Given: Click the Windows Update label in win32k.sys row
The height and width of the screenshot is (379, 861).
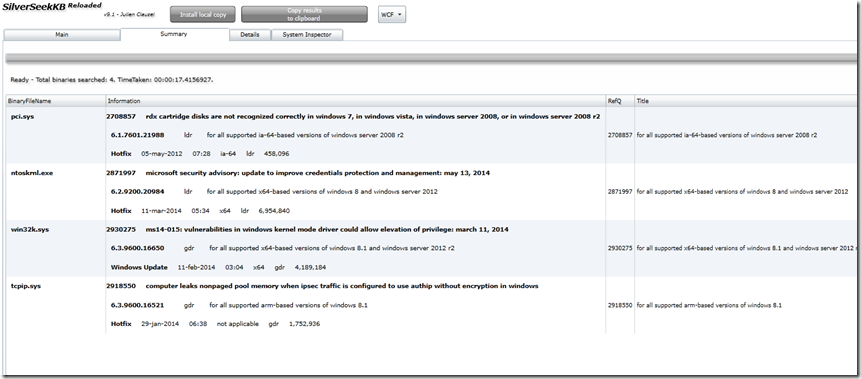Looking at the screenshot, I should click(x=139, y=267).
